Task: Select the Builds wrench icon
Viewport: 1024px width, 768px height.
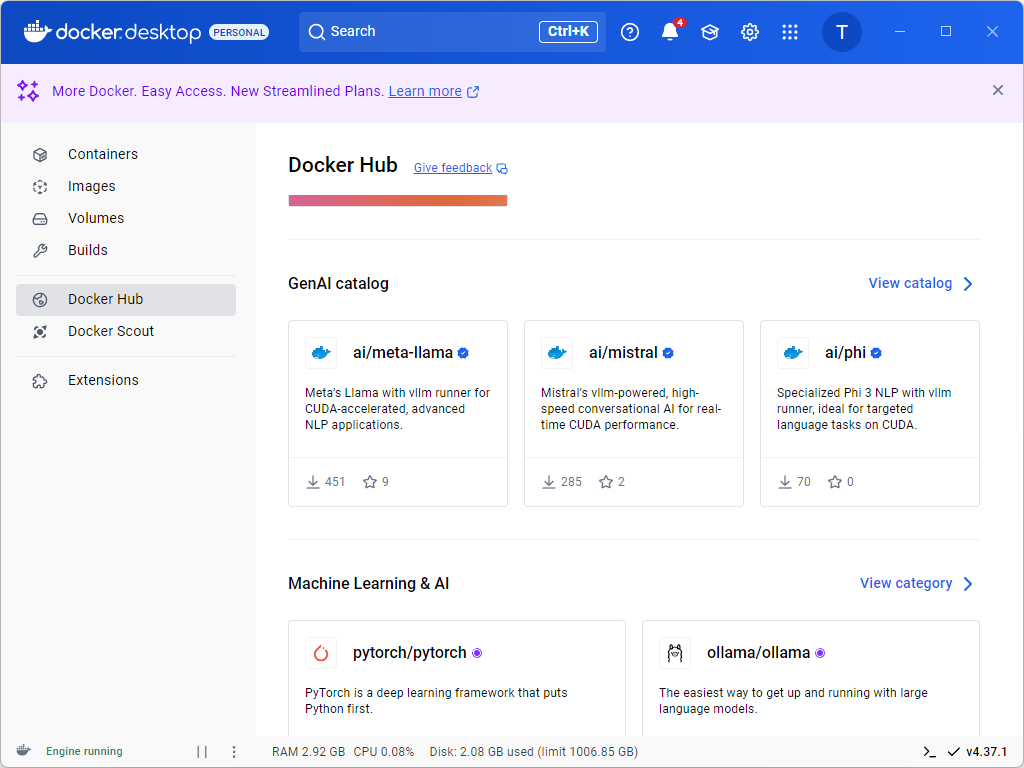Action: (39, 250)
